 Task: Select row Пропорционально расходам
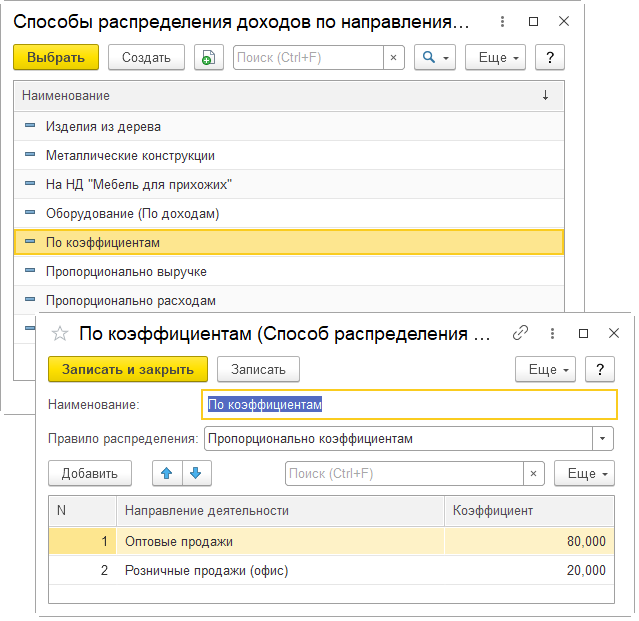tap(289, 300)
